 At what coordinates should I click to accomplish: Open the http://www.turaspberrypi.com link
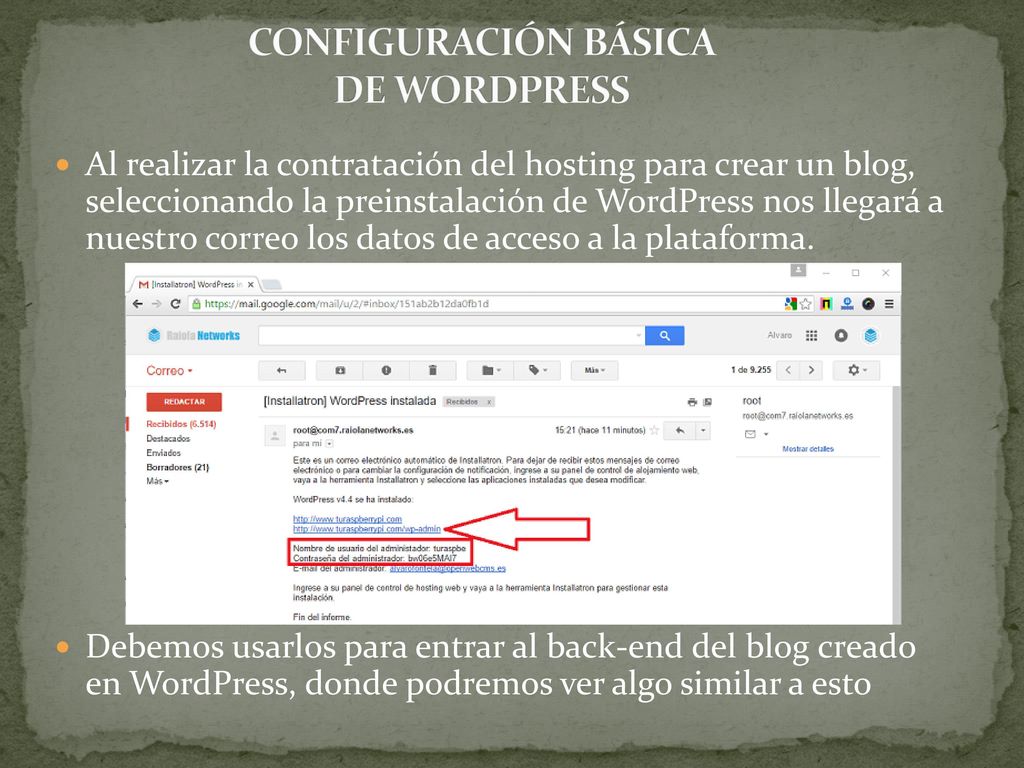click(347, 519)
